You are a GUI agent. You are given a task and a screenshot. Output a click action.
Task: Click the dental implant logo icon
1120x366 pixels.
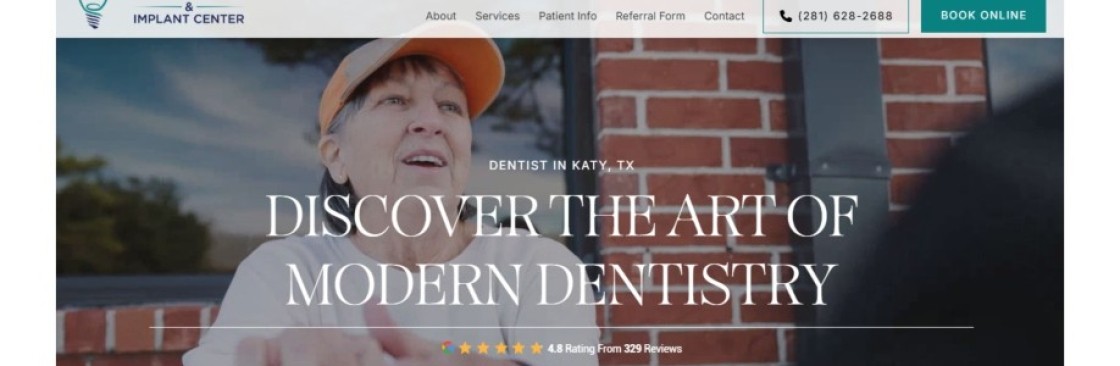click(x=93, y=13)
